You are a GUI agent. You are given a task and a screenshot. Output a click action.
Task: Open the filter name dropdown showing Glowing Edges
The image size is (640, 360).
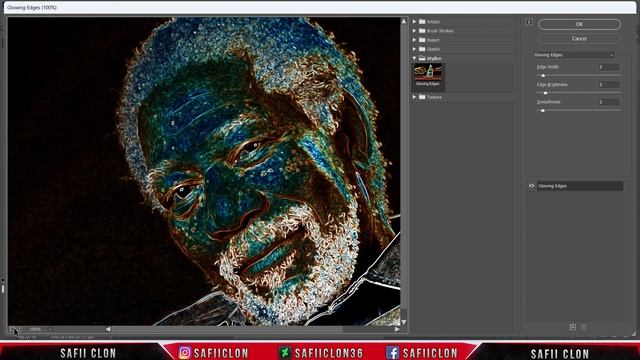pyautogui.click(x=573, y=55)
